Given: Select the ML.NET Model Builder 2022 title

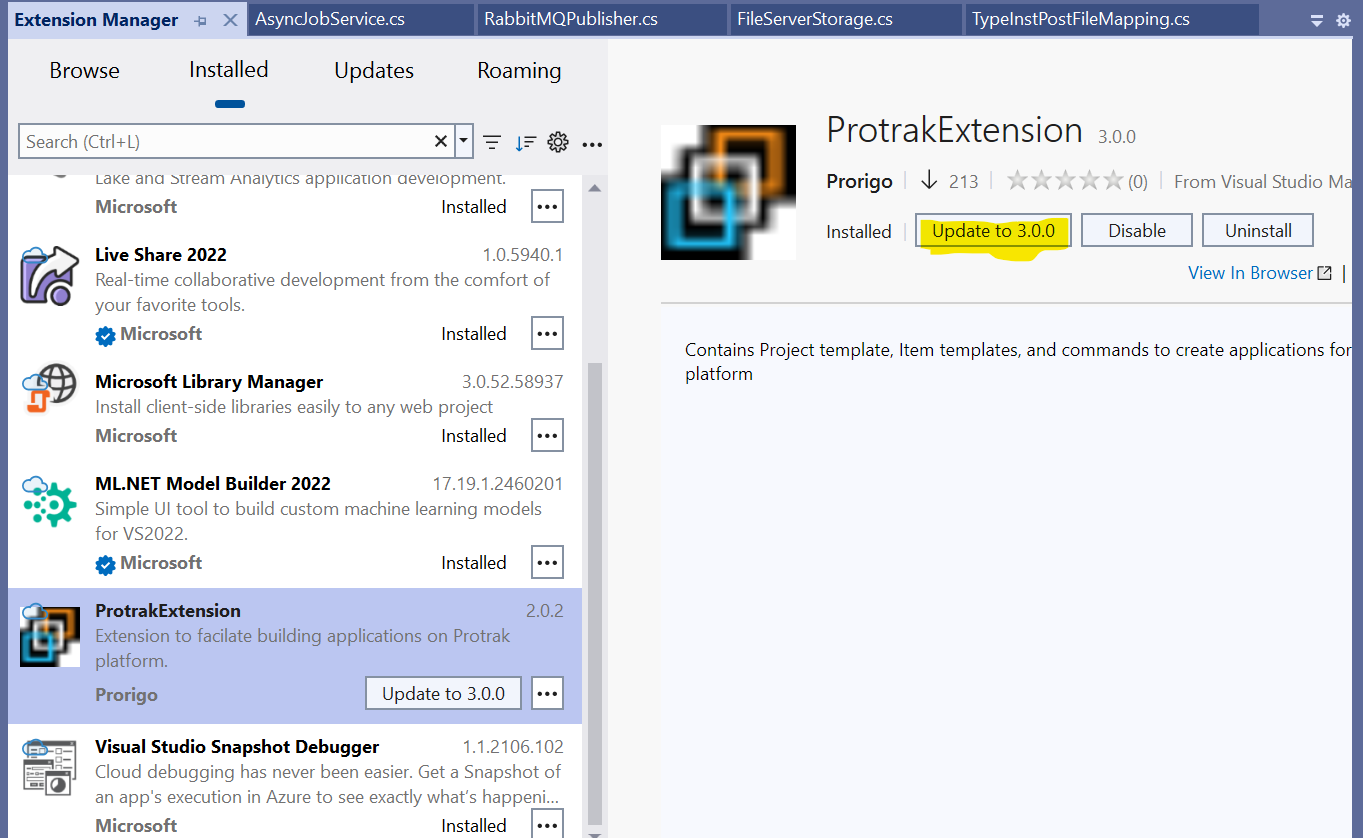Looking at the screenshot, I should (213, 483).
